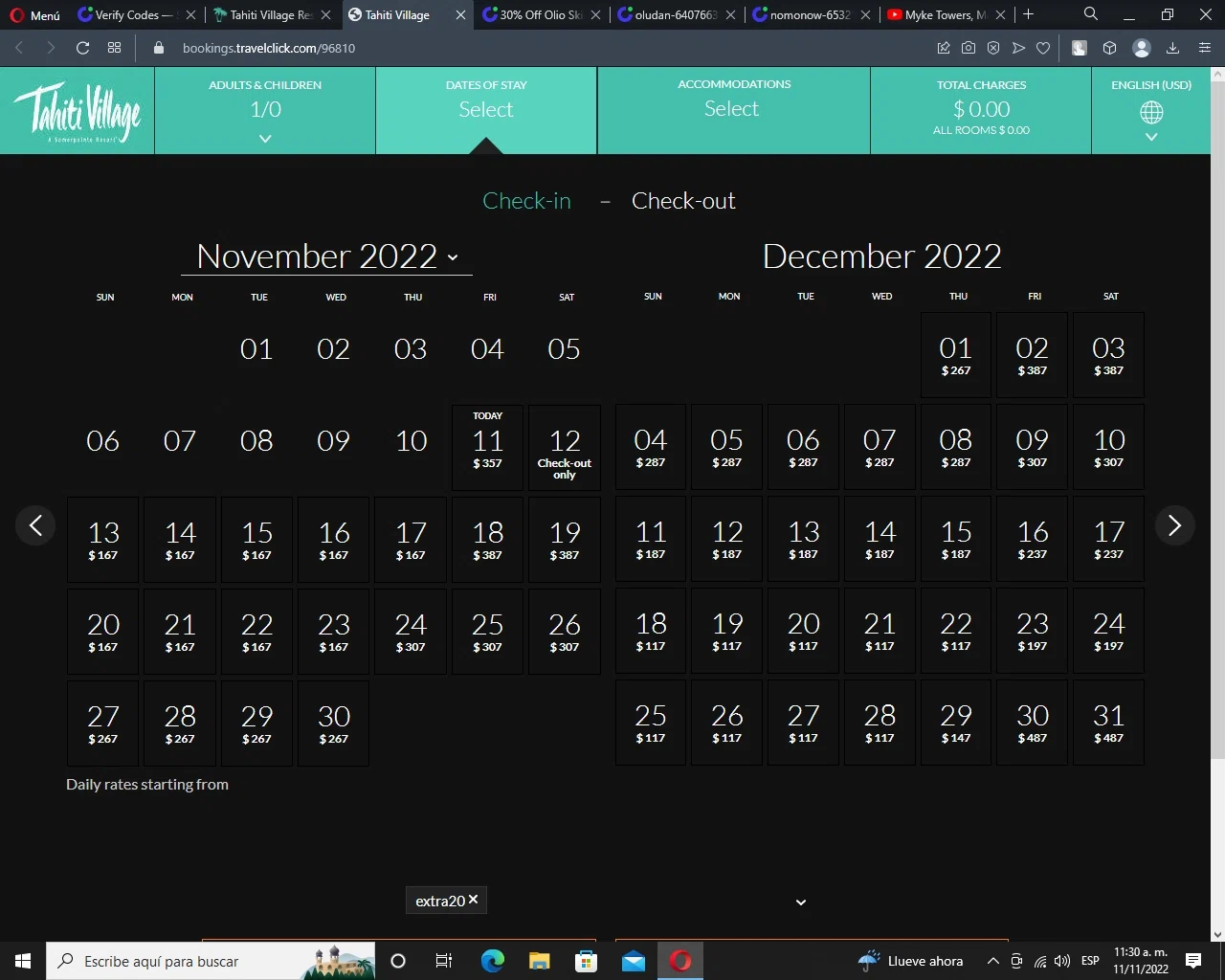Image resolution: width=1225 pixels, height=980 pixels.
Task: Open the Speed Dial grid icon
Action: 115,48
